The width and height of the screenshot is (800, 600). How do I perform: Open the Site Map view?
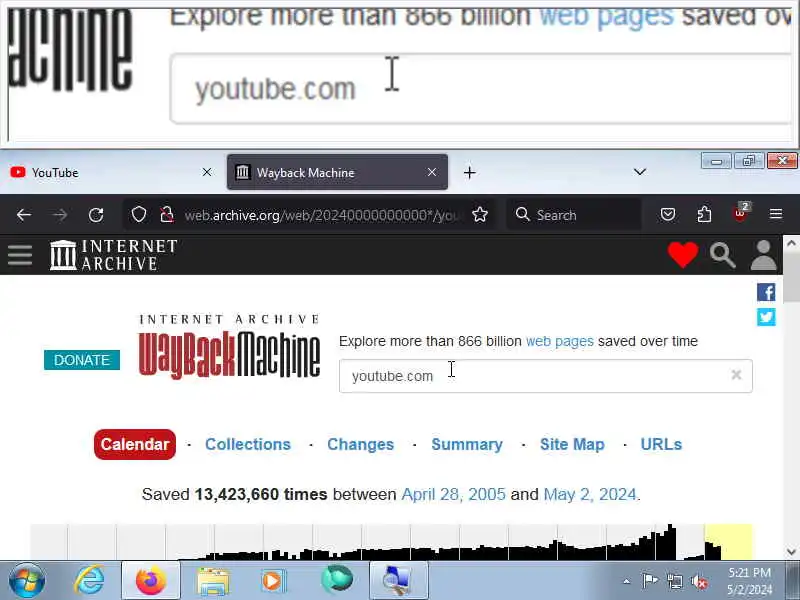coord(572,444)
